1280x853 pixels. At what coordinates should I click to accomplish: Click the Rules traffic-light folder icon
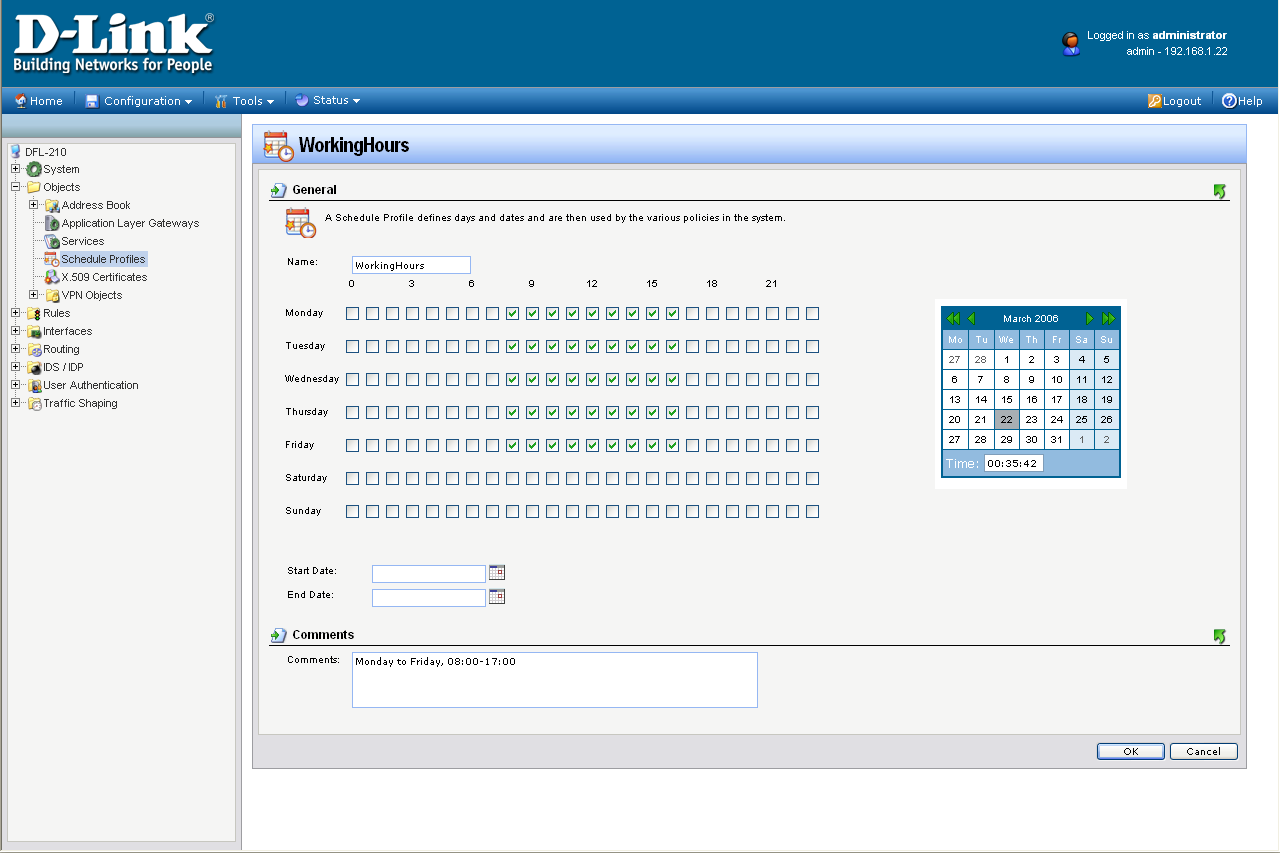pyautogui.click(x=34, y=313)
